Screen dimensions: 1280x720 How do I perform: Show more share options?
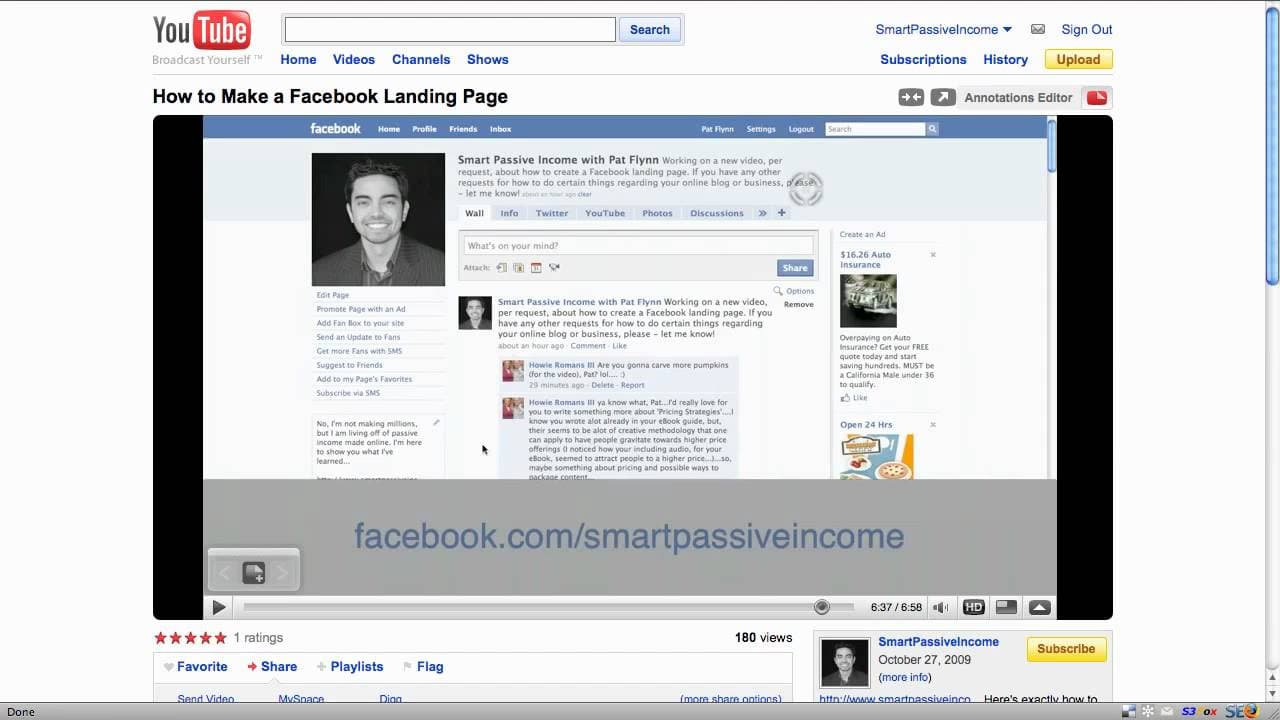click(x=731, y=699)
